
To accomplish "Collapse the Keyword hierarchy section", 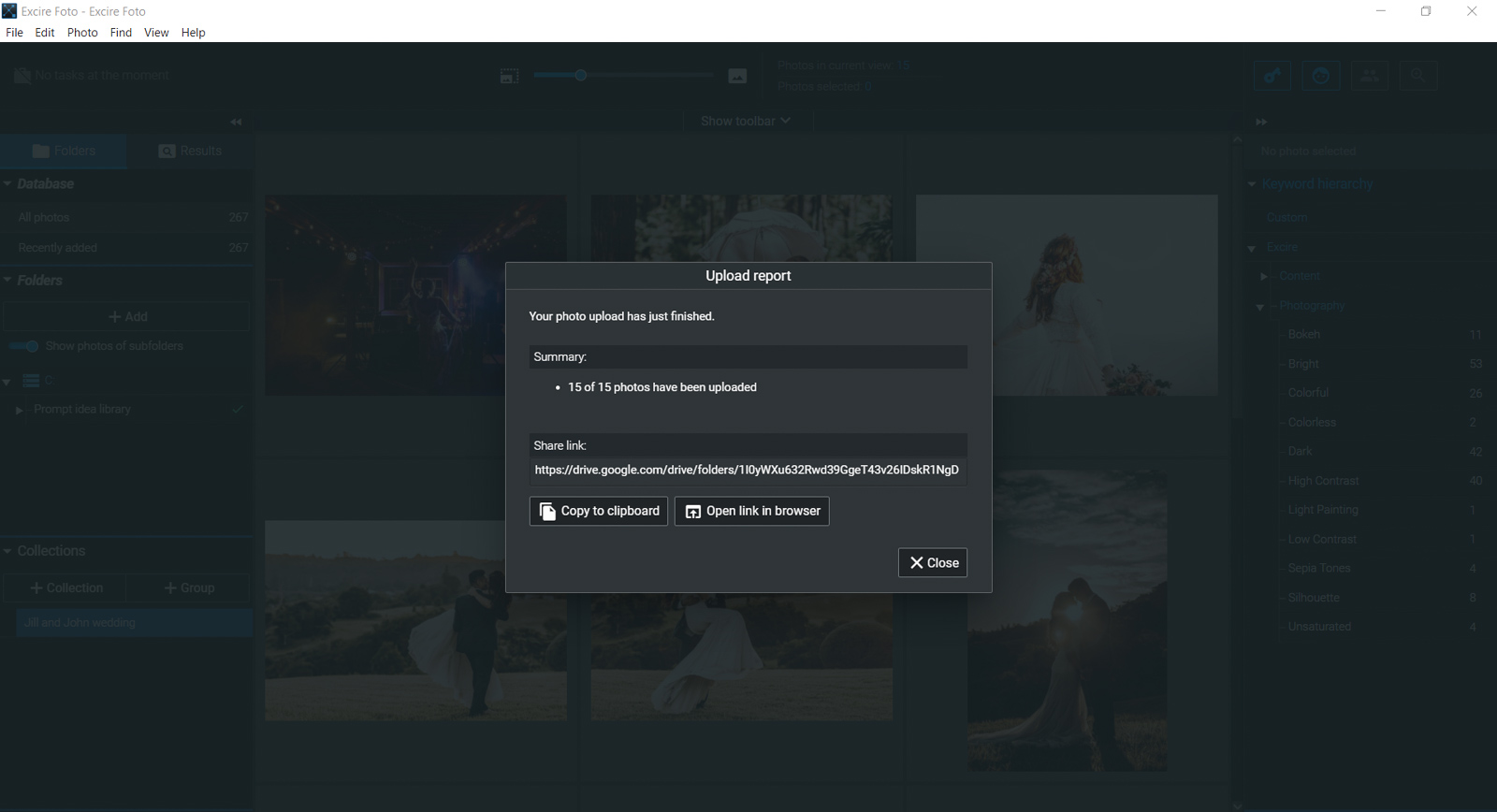I will click(x=1252, y=184).
